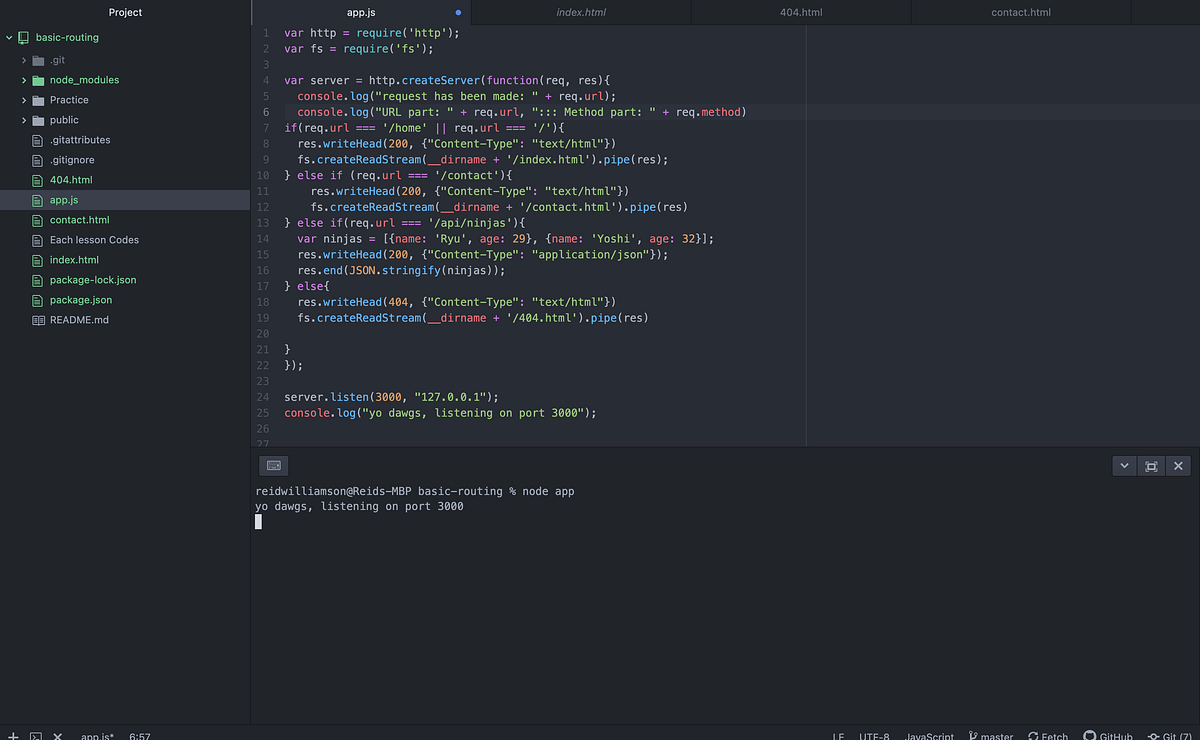Screen dimensions: 1200x740
Task: Click the caret position indicator 6:57
Action: tap(139, 735)
